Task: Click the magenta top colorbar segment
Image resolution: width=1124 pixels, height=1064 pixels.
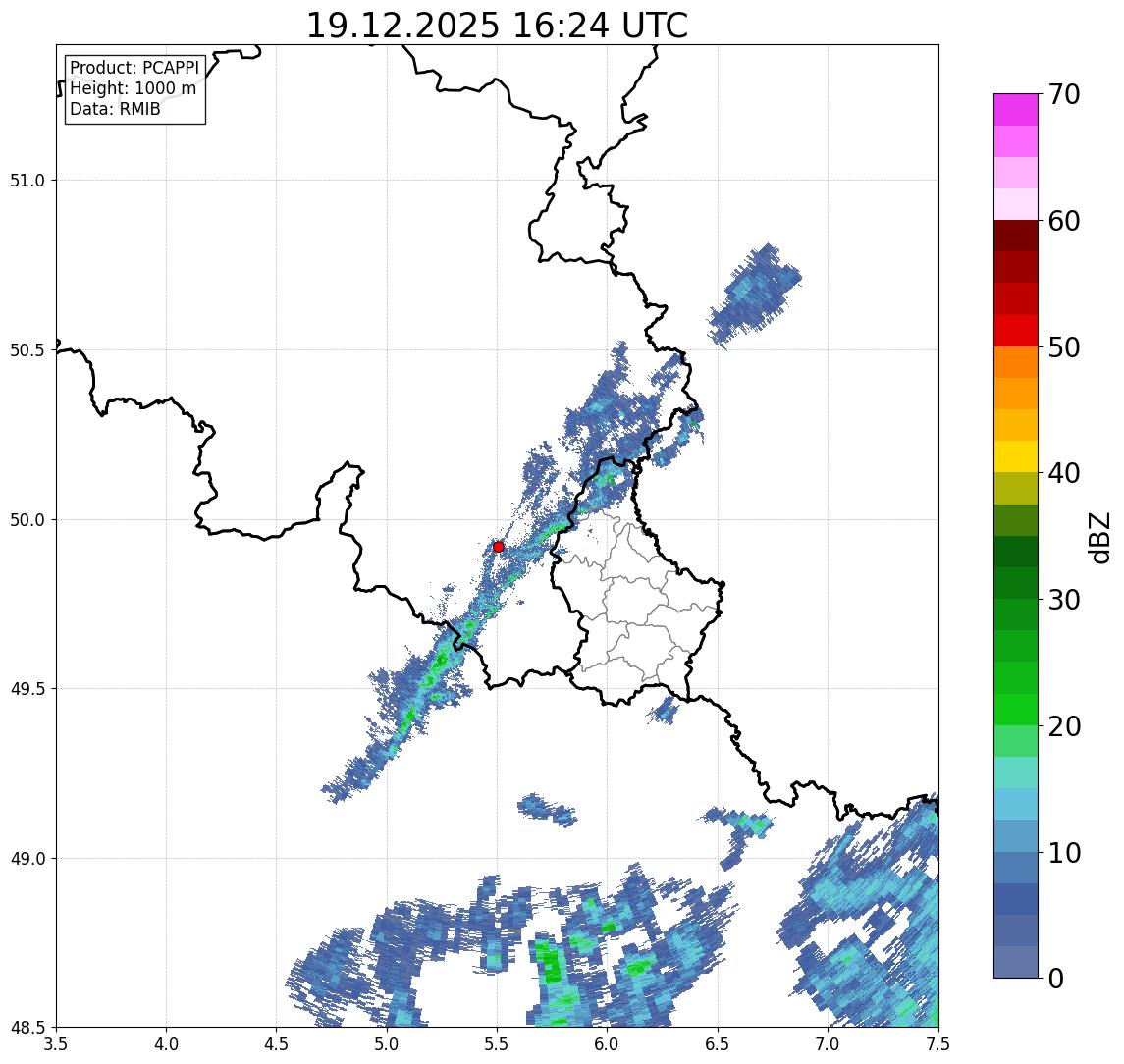Action: coord(1016,110)
